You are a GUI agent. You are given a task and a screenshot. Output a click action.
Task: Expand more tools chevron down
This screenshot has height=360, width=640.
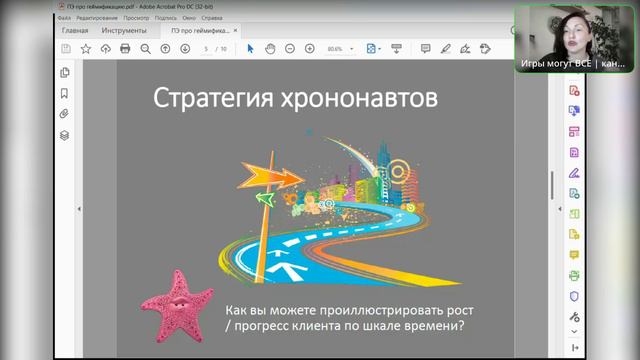(x=574, y=331)
